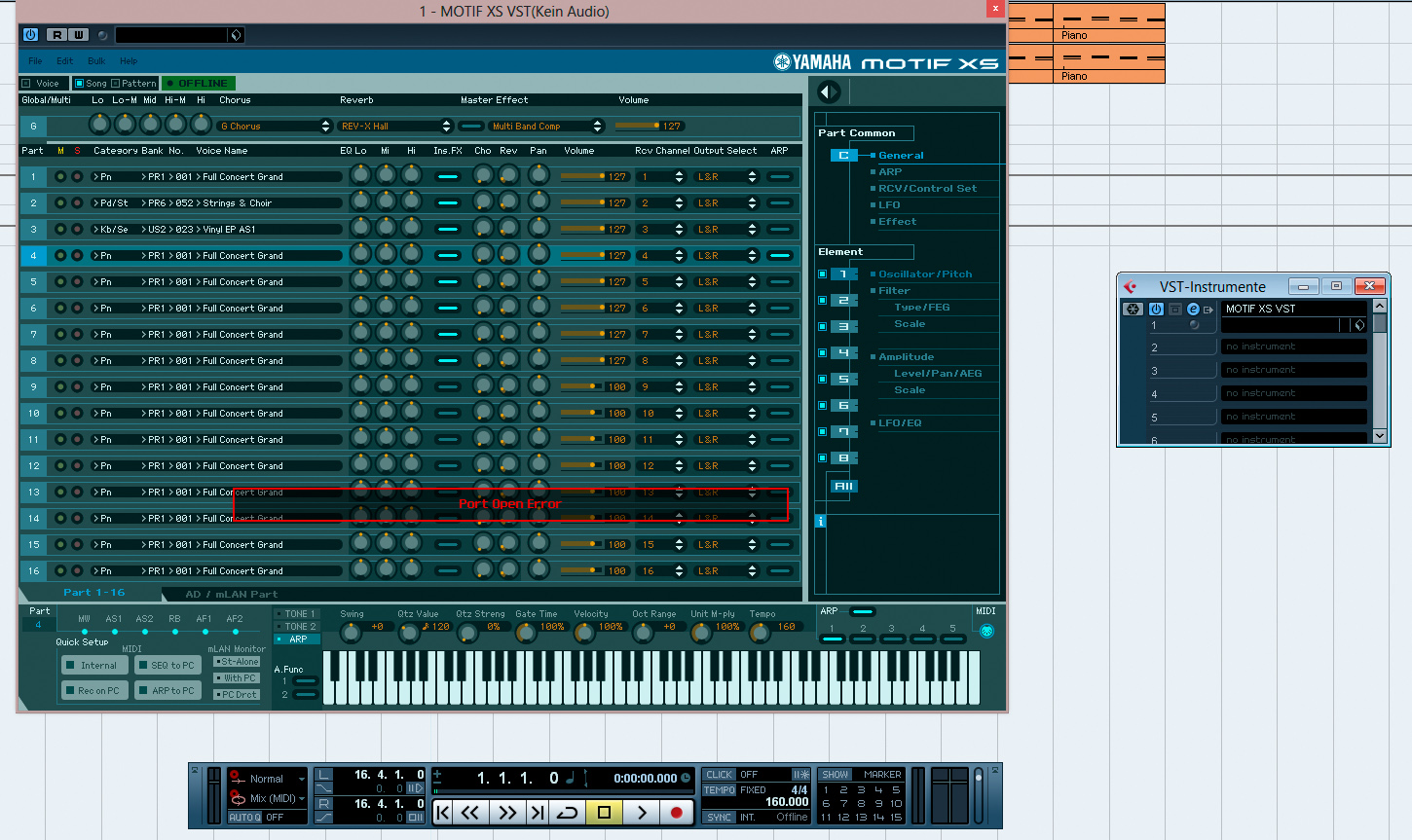
Task: Click the SEQ to PC quick setup button
Action: [167, 665]
